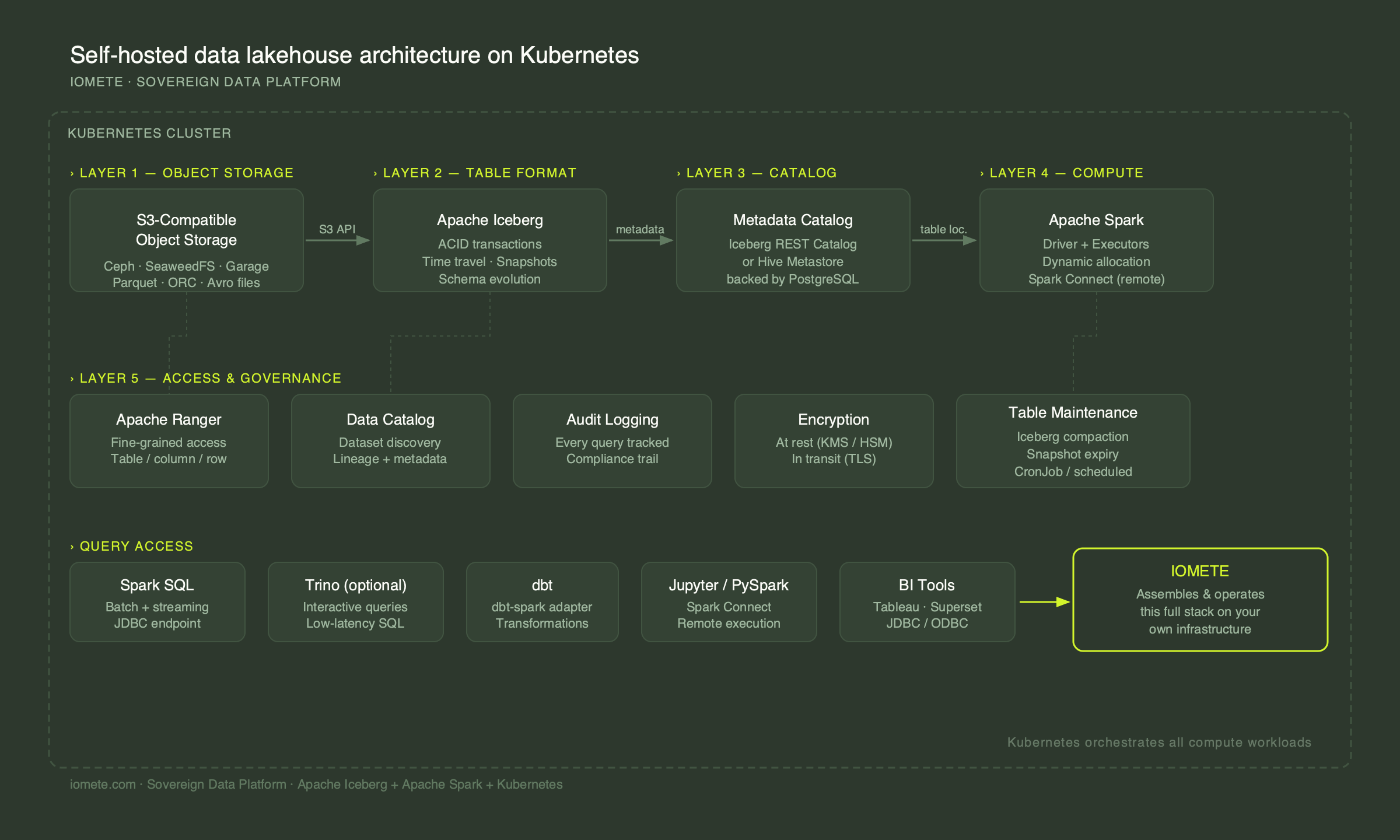Click the 'S3 API' arrow label
Screen dimensions: 1400x840
[x=337, y=229]
